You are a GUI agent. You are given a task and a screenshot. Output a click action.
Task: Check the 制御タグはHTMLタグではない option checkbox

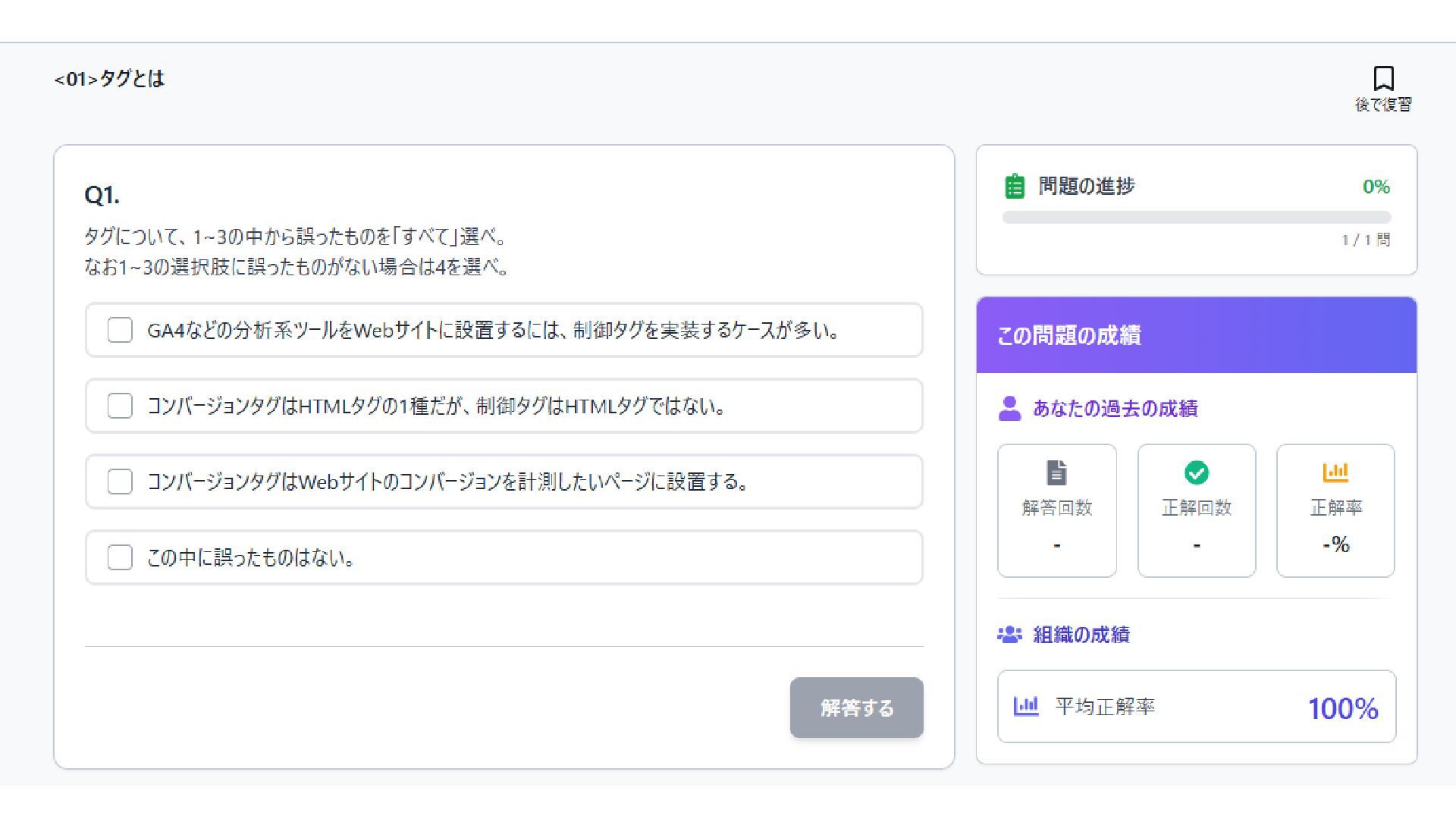[120, 406]
